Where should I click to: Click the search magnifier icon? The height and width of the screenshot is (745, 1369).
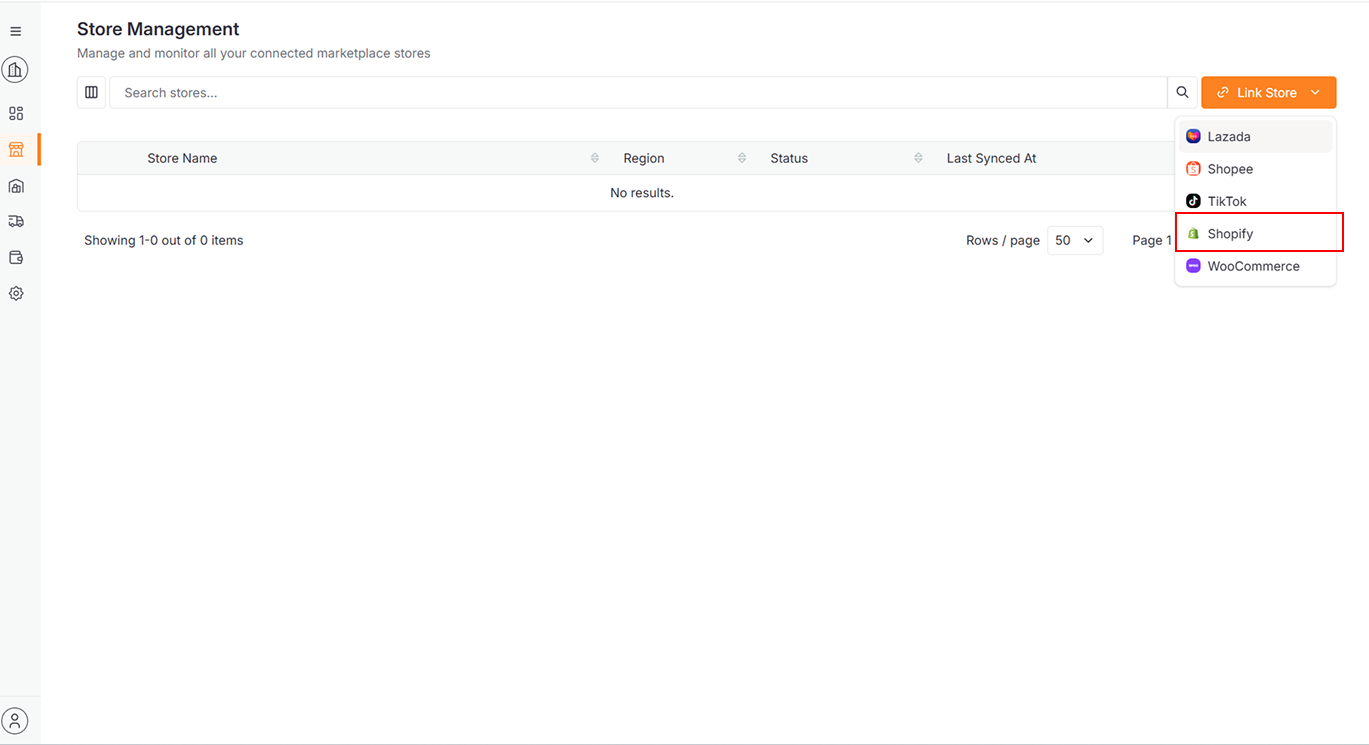(1182, 91)
